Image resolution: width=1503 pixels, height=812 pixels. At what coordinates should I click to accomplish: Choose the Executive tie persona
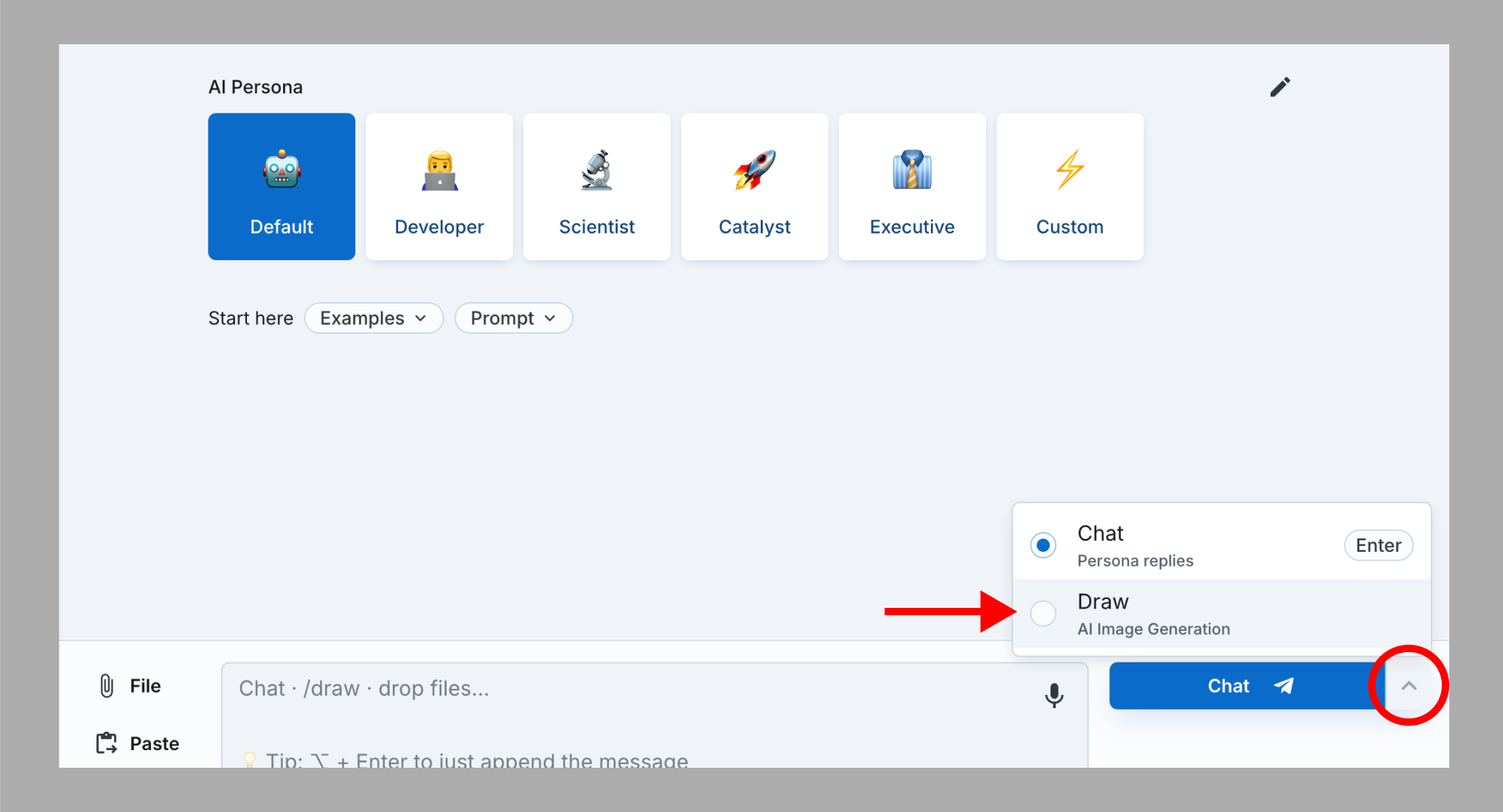(x=912, y=186)
